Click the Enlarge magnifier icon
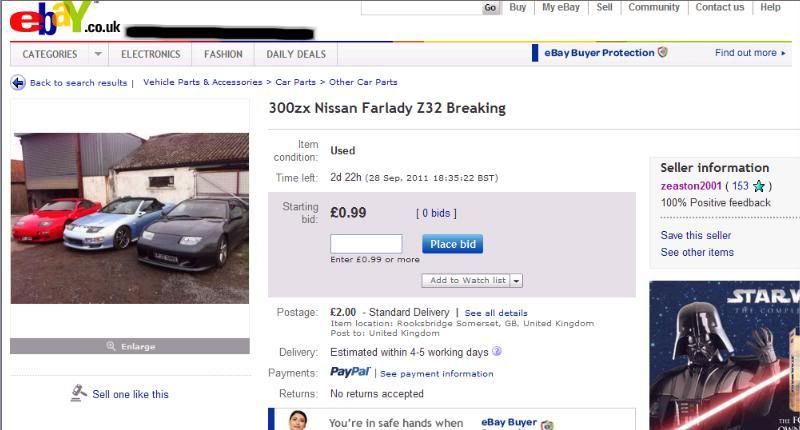This screenshot has height=430, width=800. coord(111,346)
